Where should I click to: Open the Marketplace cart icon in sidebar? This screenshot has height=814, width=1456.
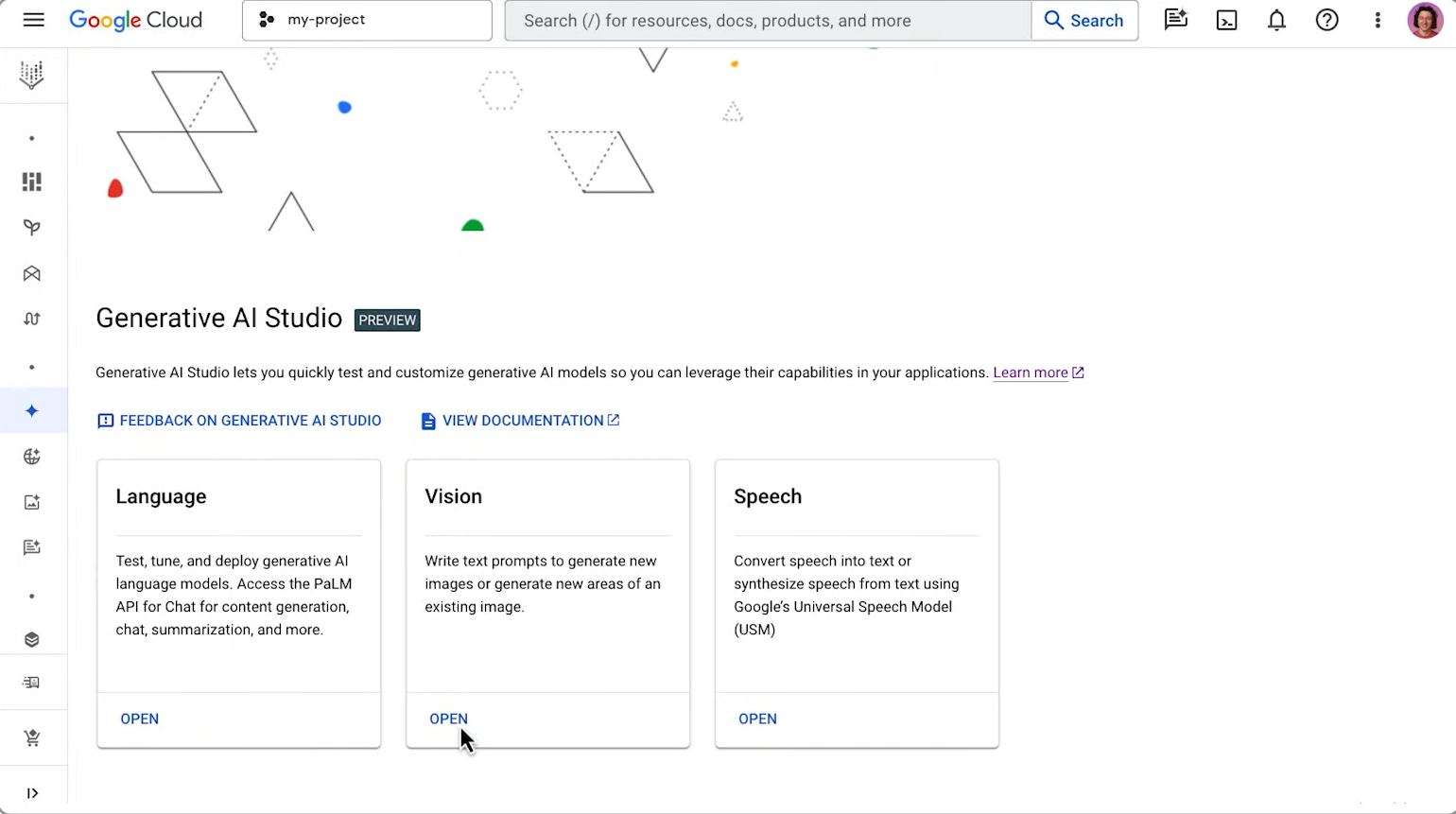point(31,737)
